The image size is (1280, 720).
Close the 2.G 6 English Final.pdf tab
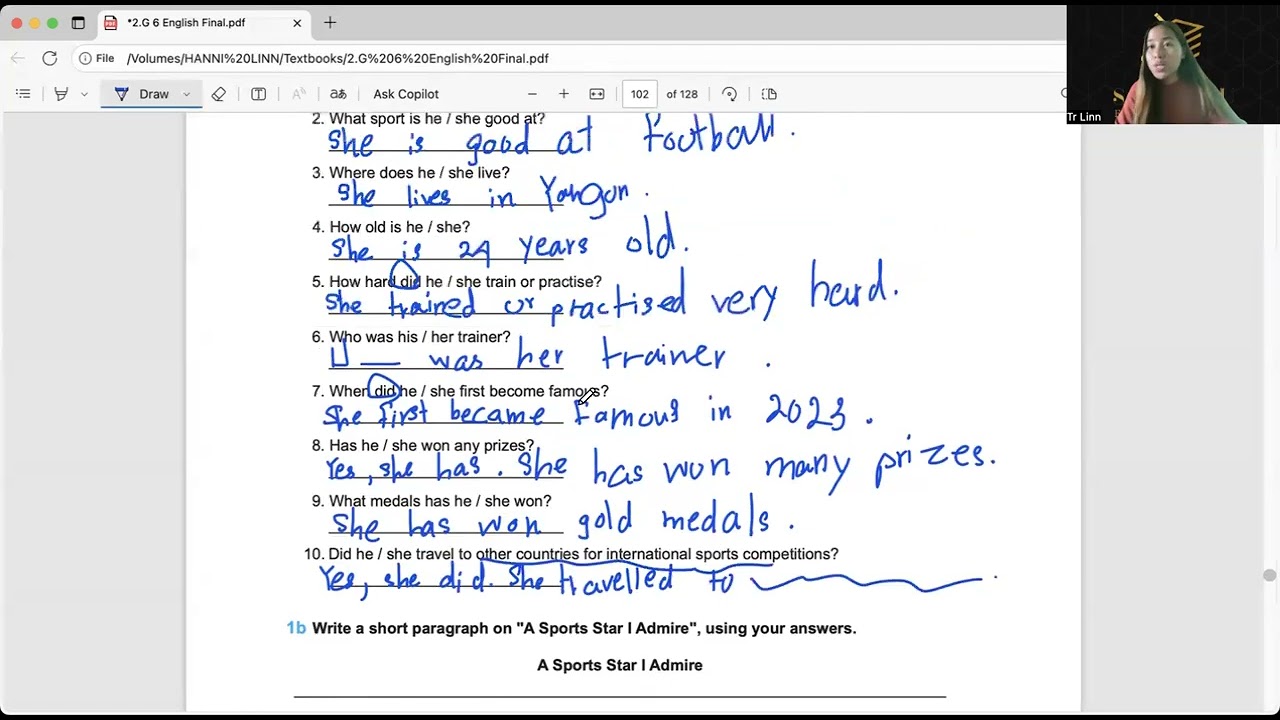tap(297, 22)
